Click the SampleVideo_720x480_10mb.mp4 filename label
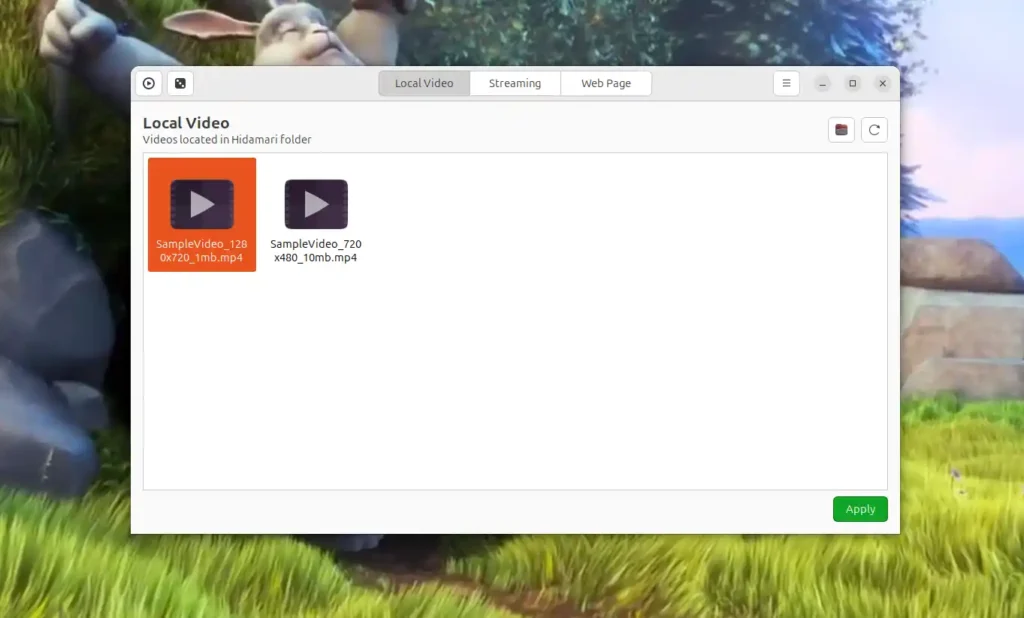This screenshot has width=1024, height=618. [316, 251]
